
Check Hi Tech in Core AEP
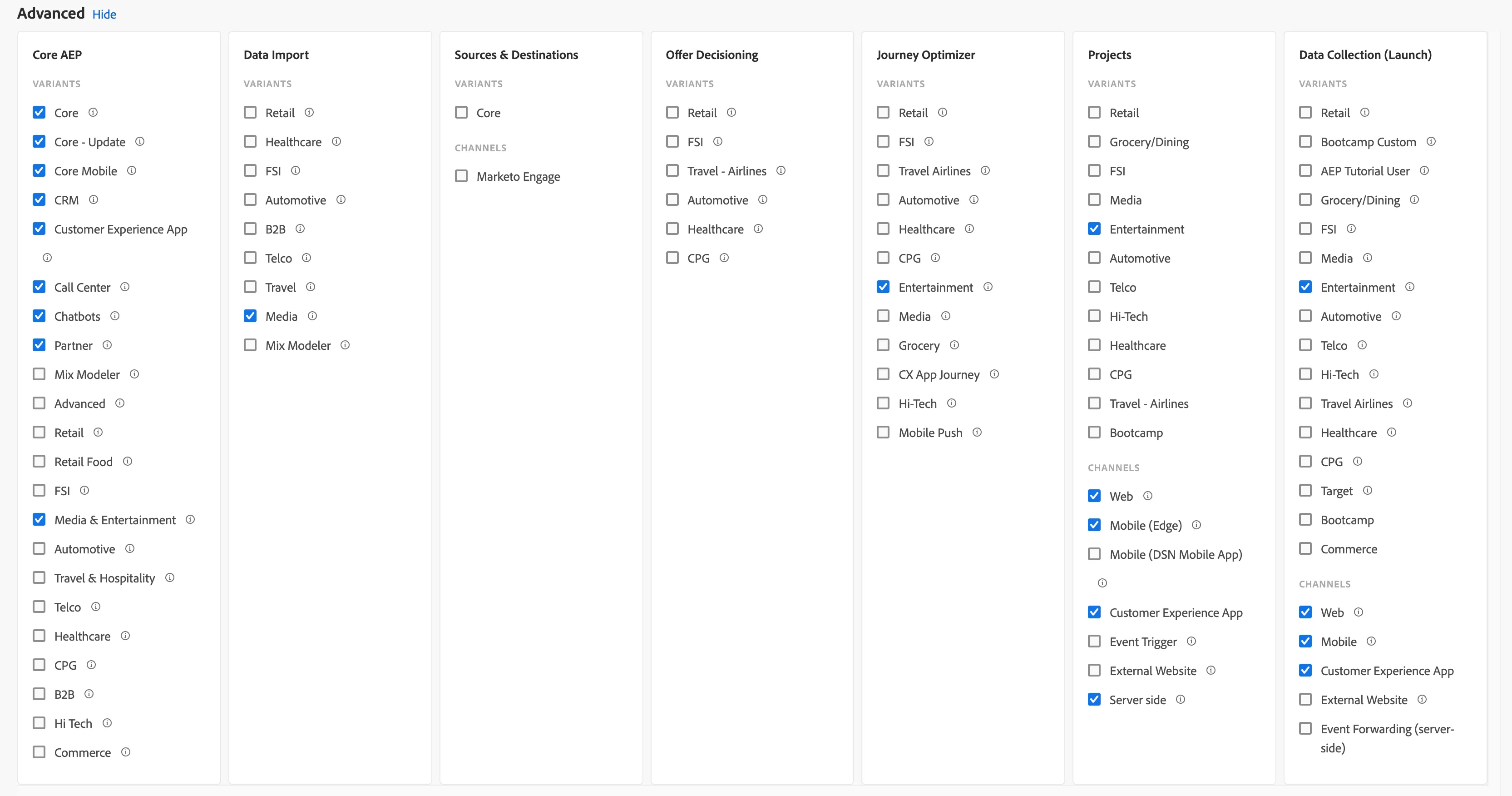[40, 723]
